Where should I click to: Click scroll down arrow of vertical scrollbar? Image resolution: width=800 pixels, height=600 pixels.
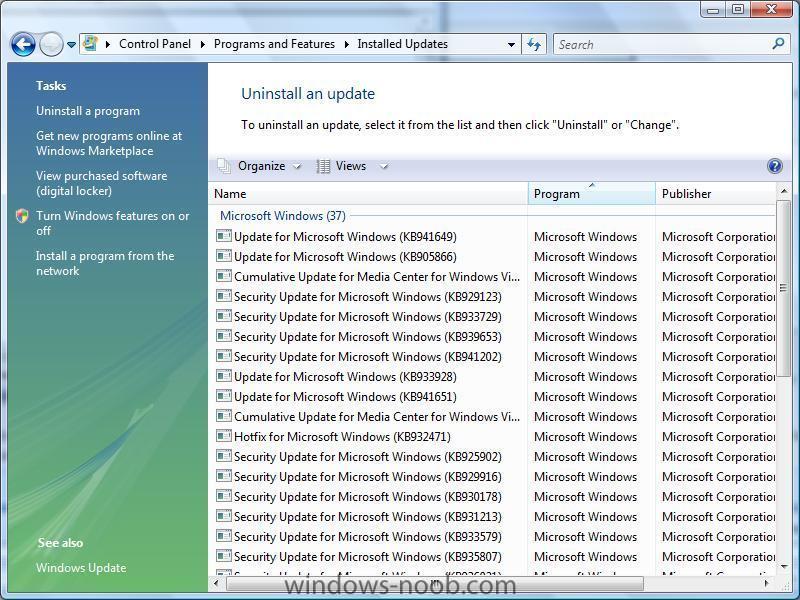(784, 566)
